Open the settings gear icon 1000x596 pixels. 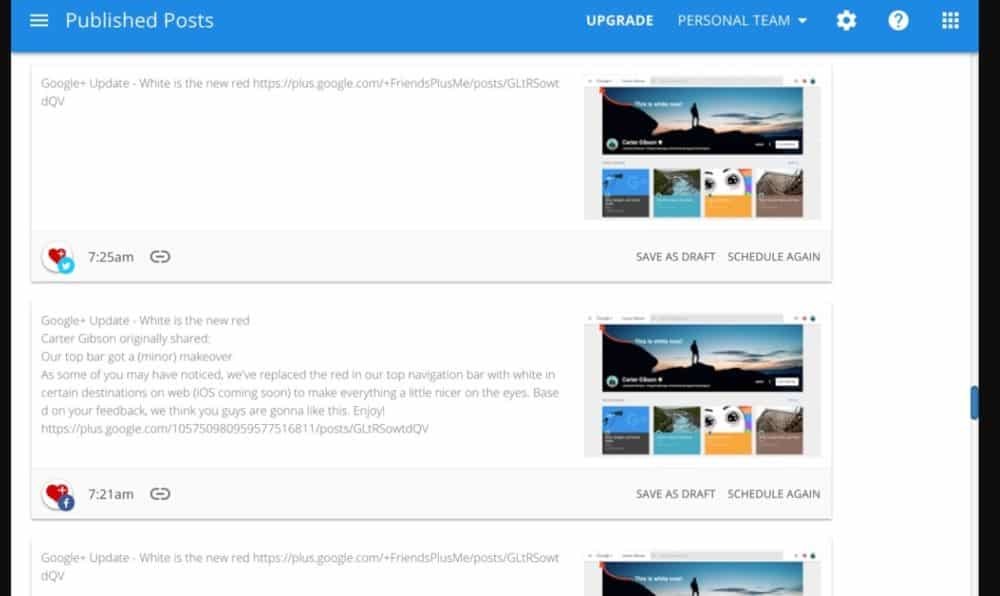click(x=846, y=20)
